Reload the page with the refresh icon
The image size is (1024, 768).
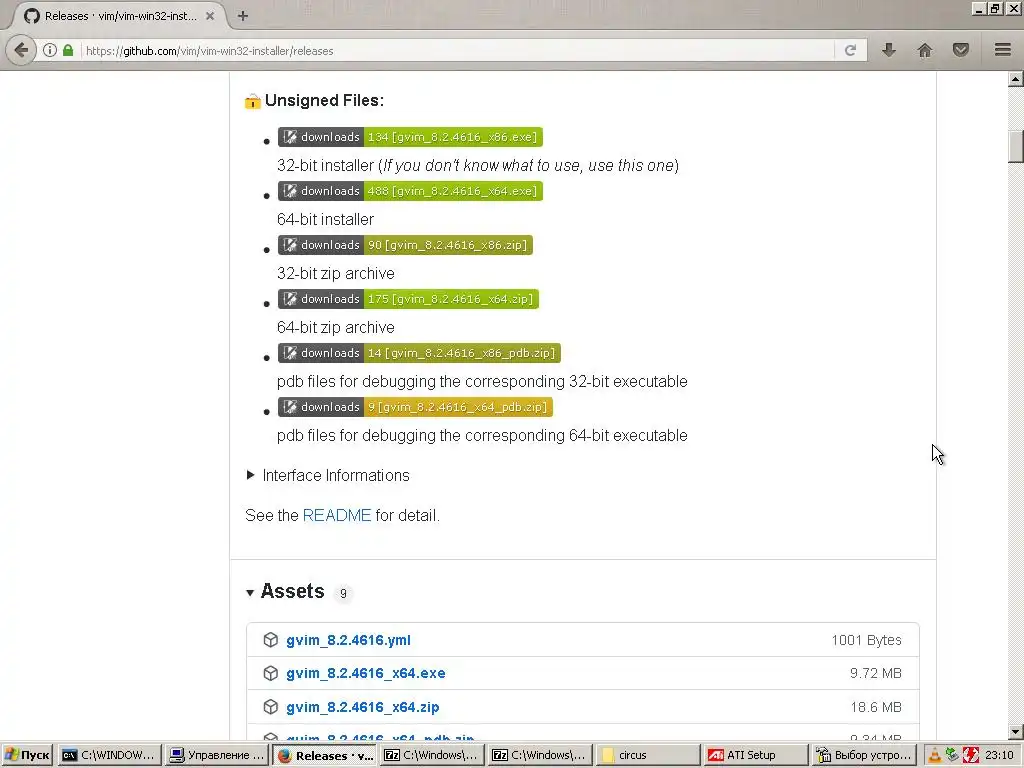coord(850,50)
